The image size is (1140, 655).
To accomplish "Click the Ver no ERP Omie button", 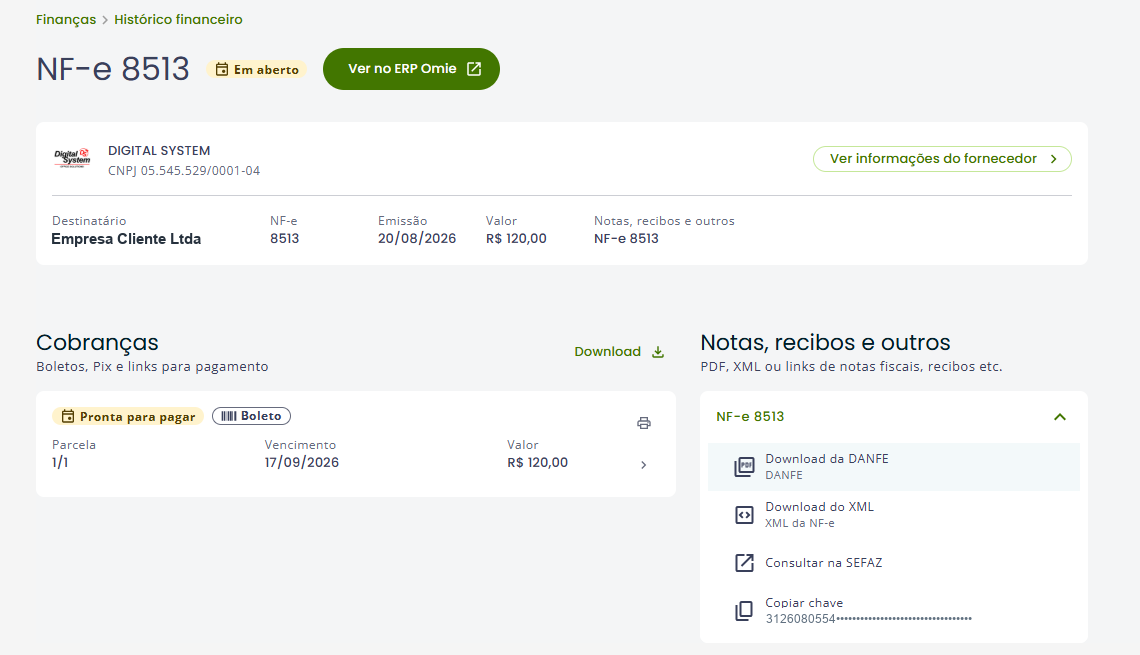I will tap(412, 69).
